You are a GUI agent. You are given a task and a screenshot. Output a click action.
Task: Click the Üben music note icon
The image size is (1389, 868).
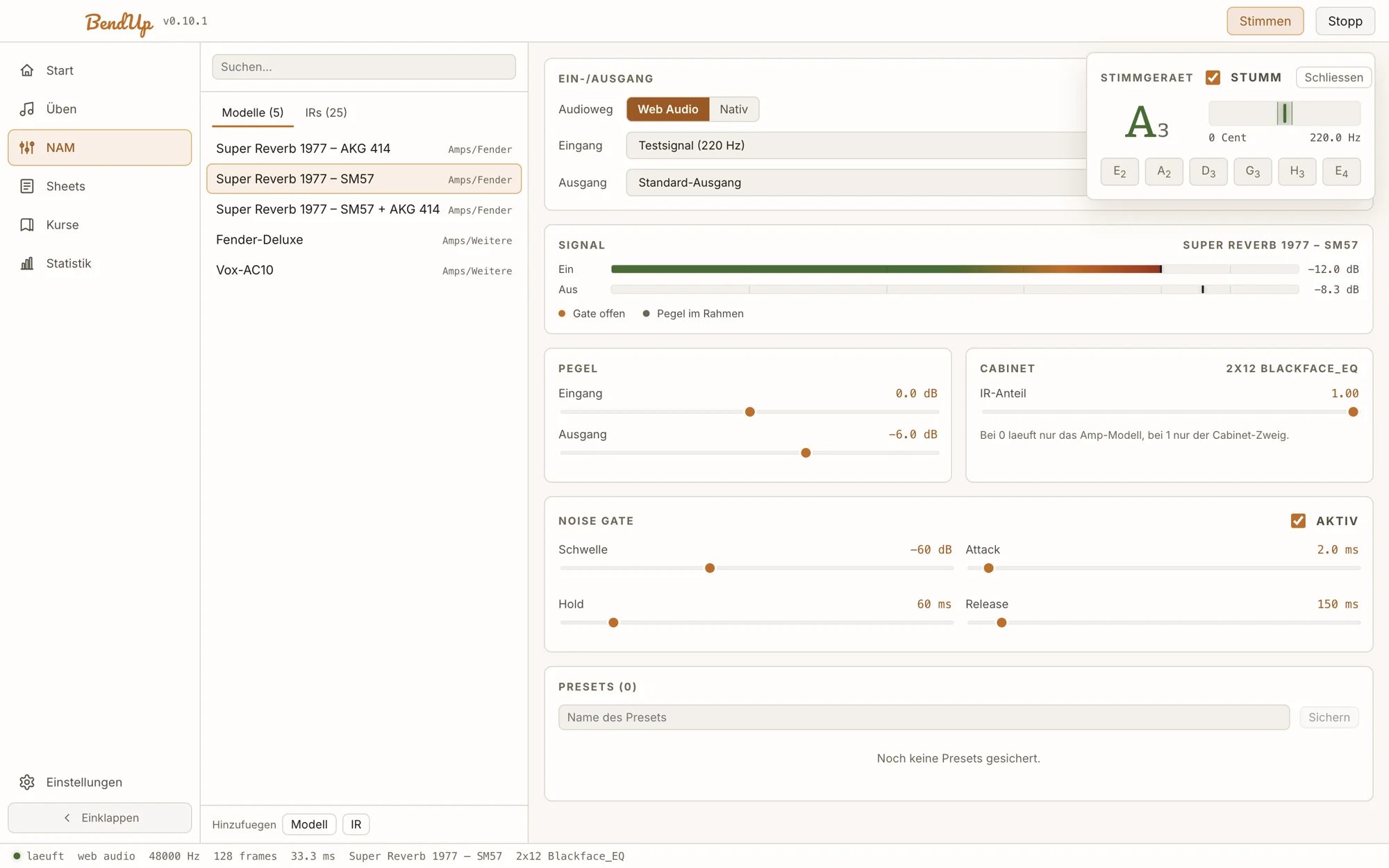27,109
